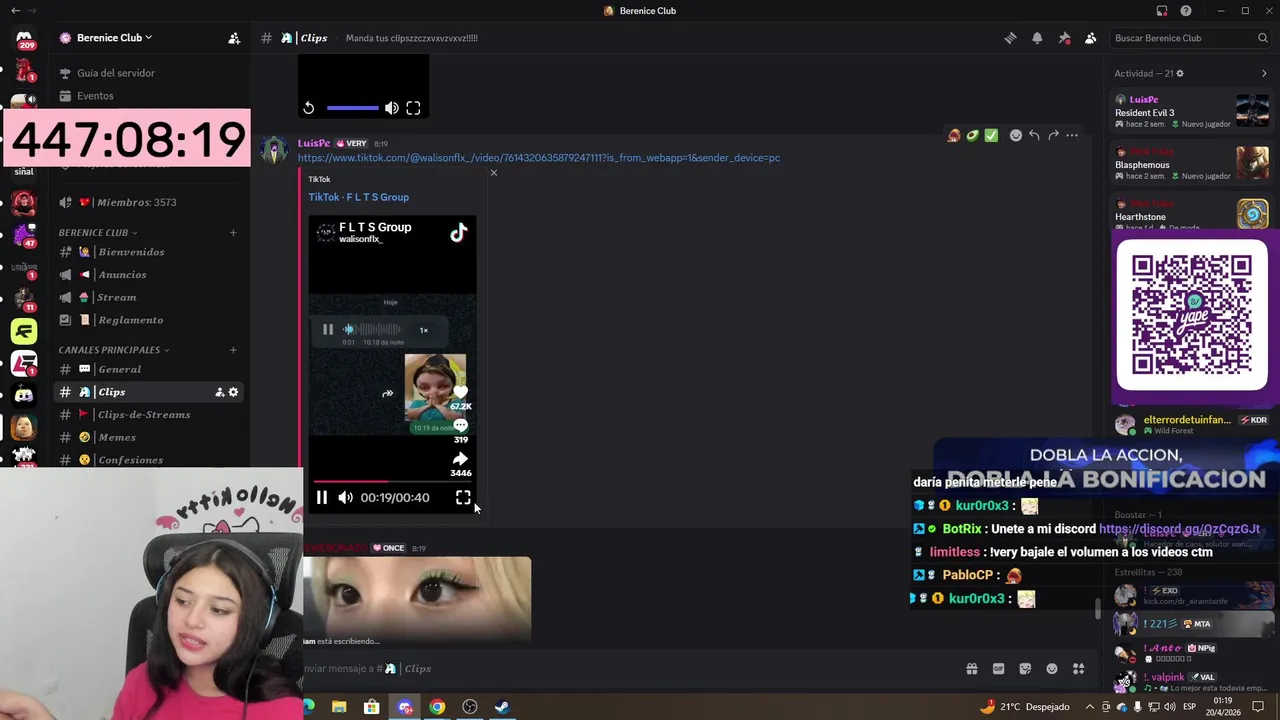Image resolution: width=1280 pixels, height=720 pixels.
Task: Open Actividad settings gear icon
Action: (1180, 73)
